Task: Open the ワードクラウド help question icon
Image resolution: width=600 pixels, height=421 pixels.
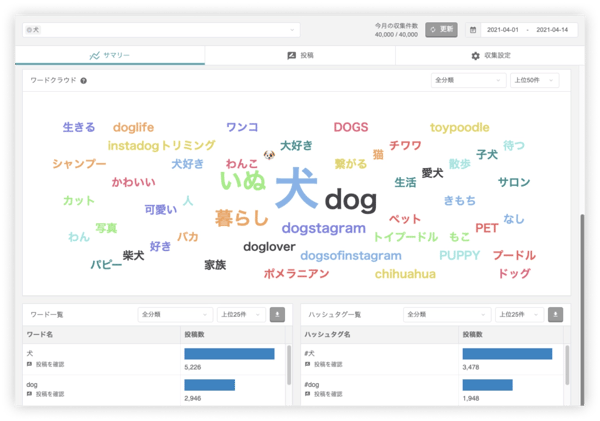Action: click(83, 81)
